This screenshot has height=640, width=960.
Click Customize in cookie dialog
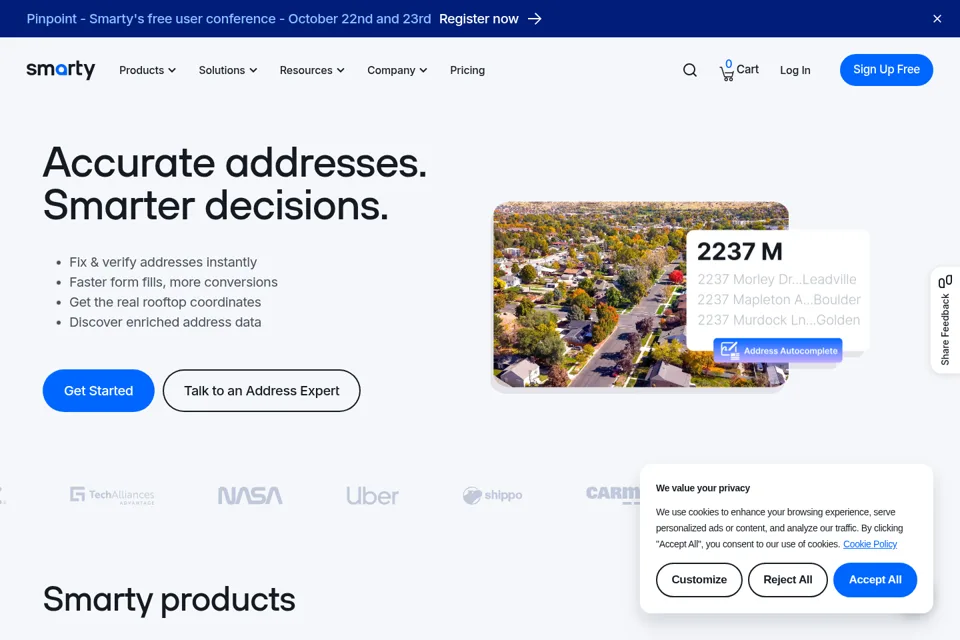699,579
